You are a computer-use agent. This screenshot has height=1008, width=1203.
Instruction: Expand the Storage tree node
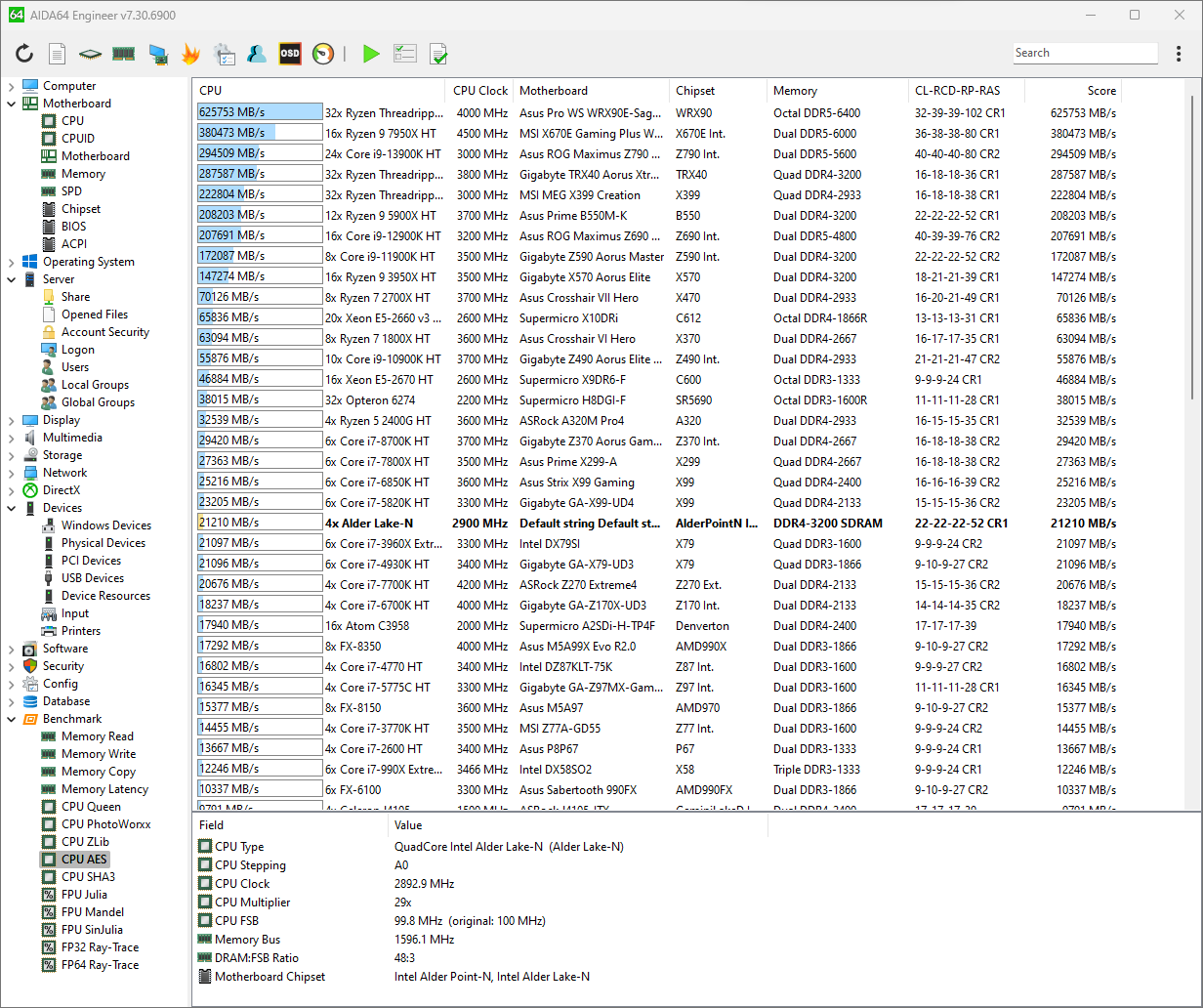12,455
